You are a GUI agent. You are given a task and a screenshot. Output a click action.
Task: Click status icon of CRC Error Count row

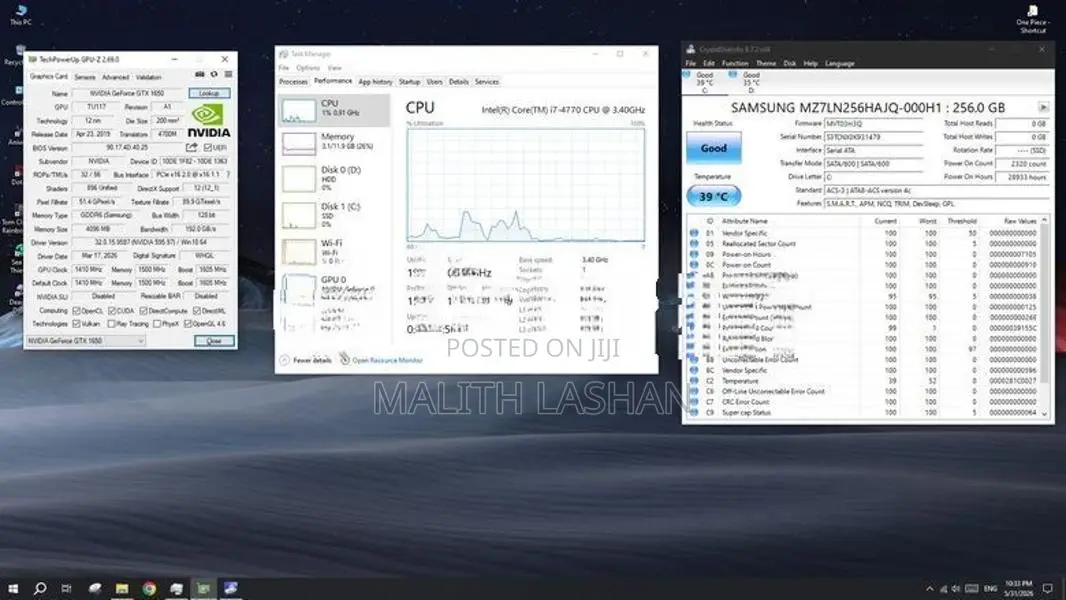coord(693,402)
